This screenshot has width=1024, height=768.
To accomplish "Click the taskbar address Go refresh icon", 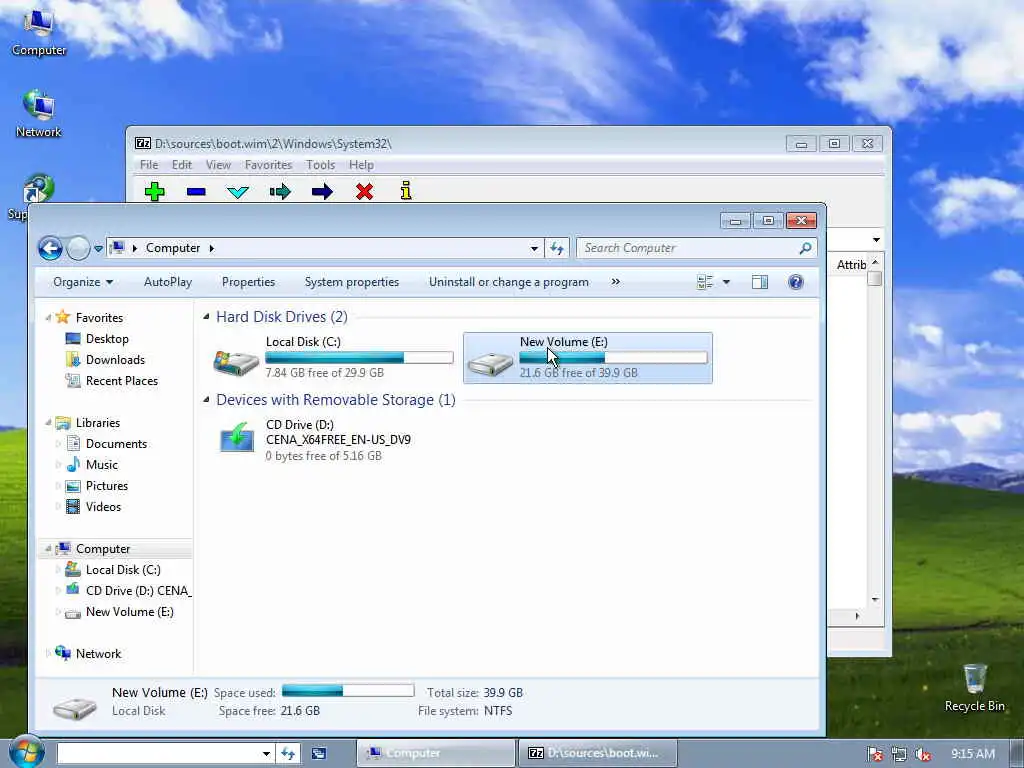I will [x=288, y=753].
